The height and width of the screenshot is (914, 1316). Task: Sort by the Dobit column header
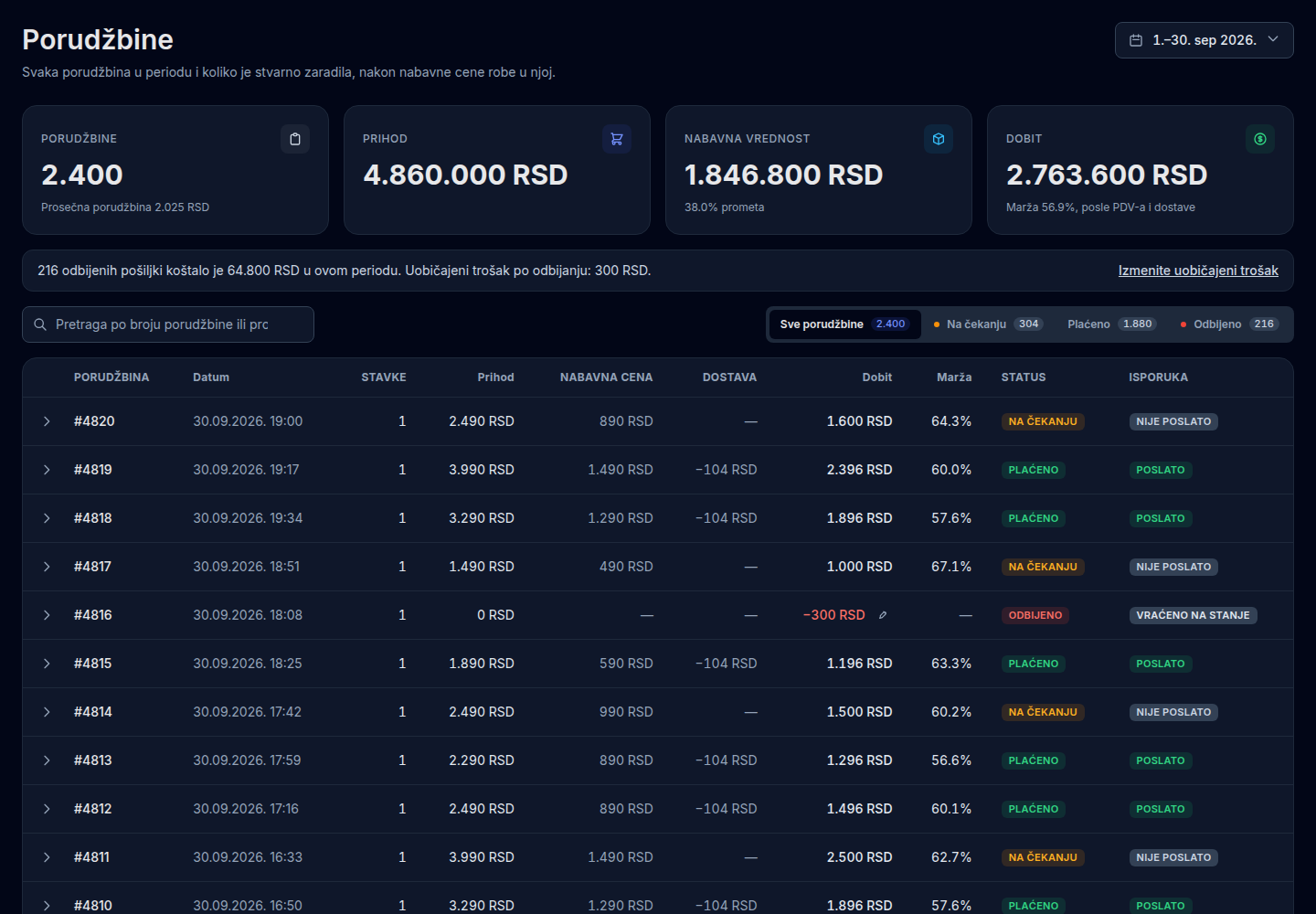click(877, 377)
